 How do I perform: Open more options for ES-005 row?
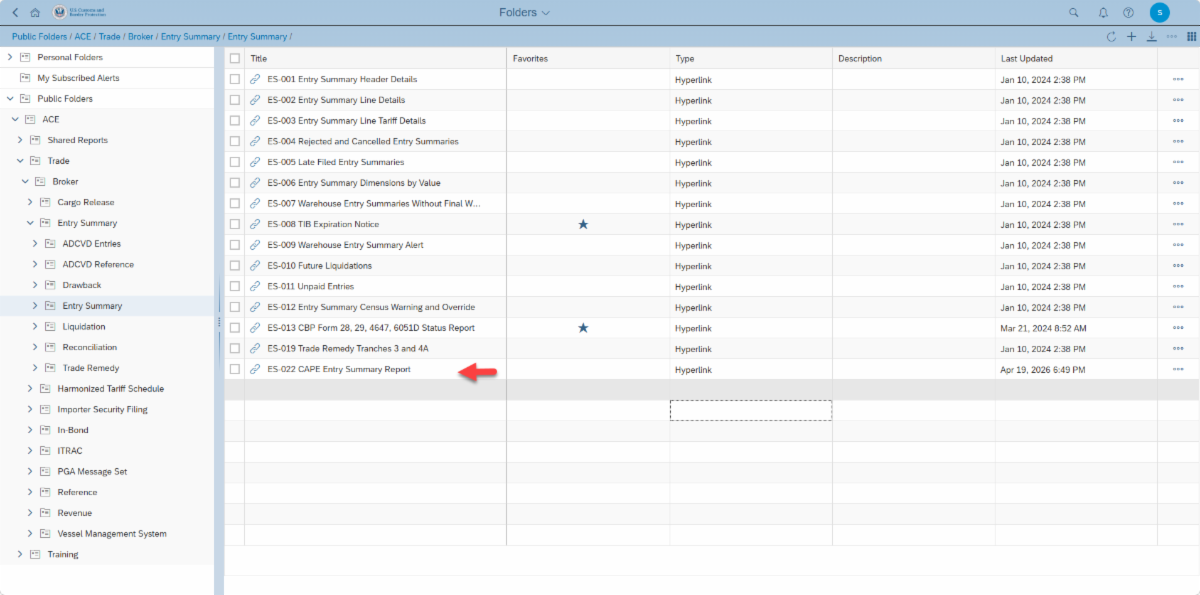pos(1178,162)
